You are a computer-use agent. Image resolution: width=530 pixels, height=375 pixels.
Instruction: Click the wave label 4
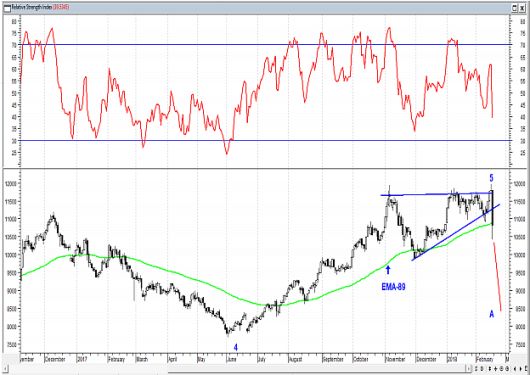click(x=236, y=347)
